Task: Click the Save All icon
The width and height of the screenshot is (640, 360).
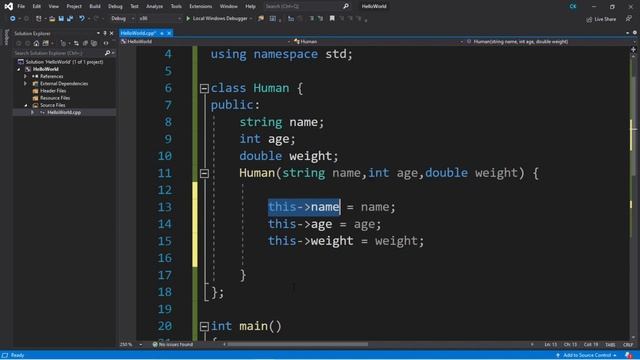Action: (70, 19)
